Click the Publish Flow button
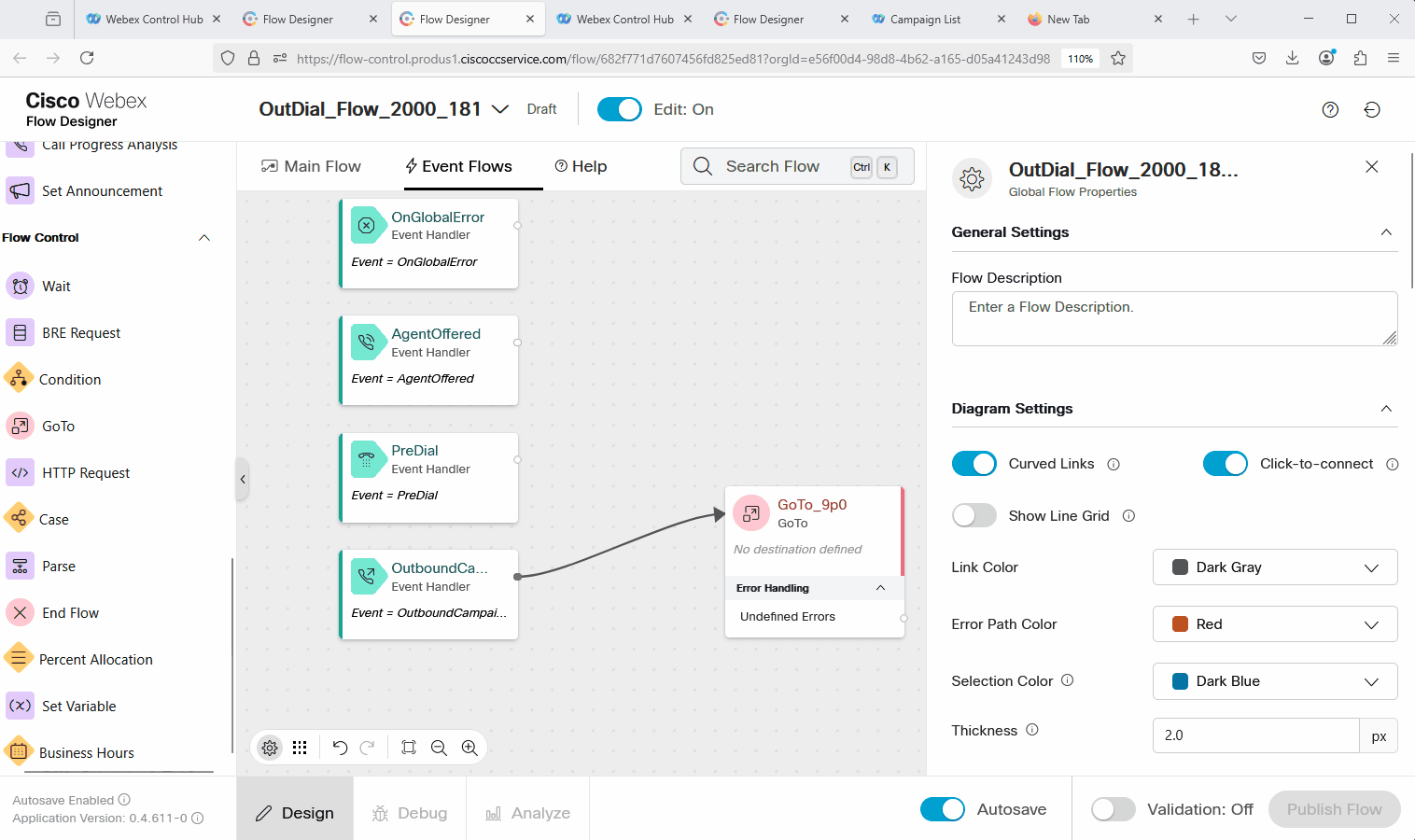The image size is (1415, 840). click(x=1333, y=809)
